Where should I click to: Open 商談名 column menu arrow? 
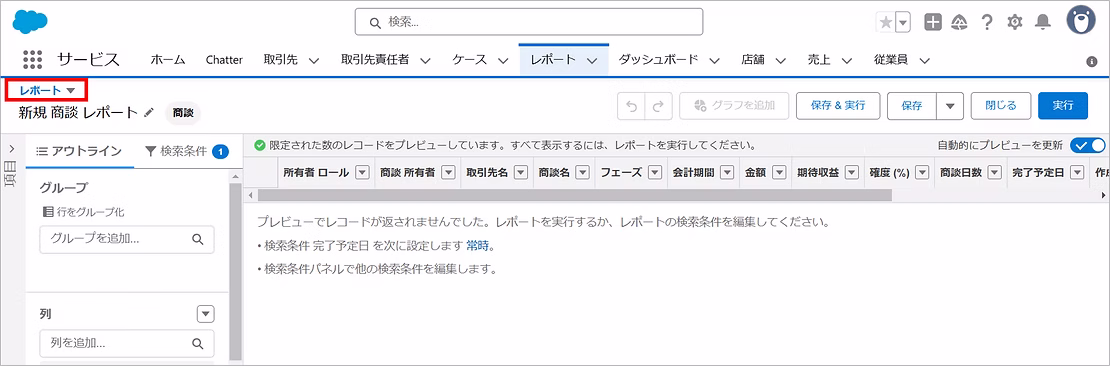coord(583,172)
